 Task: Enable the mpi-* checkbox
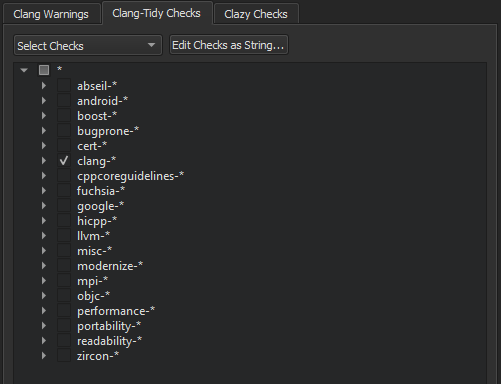coord(64,281)
